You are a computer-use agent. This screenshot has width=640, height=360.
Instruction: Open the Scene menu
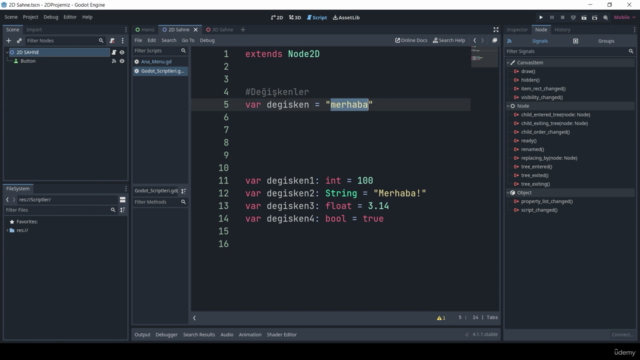click(x=11, y=17)
